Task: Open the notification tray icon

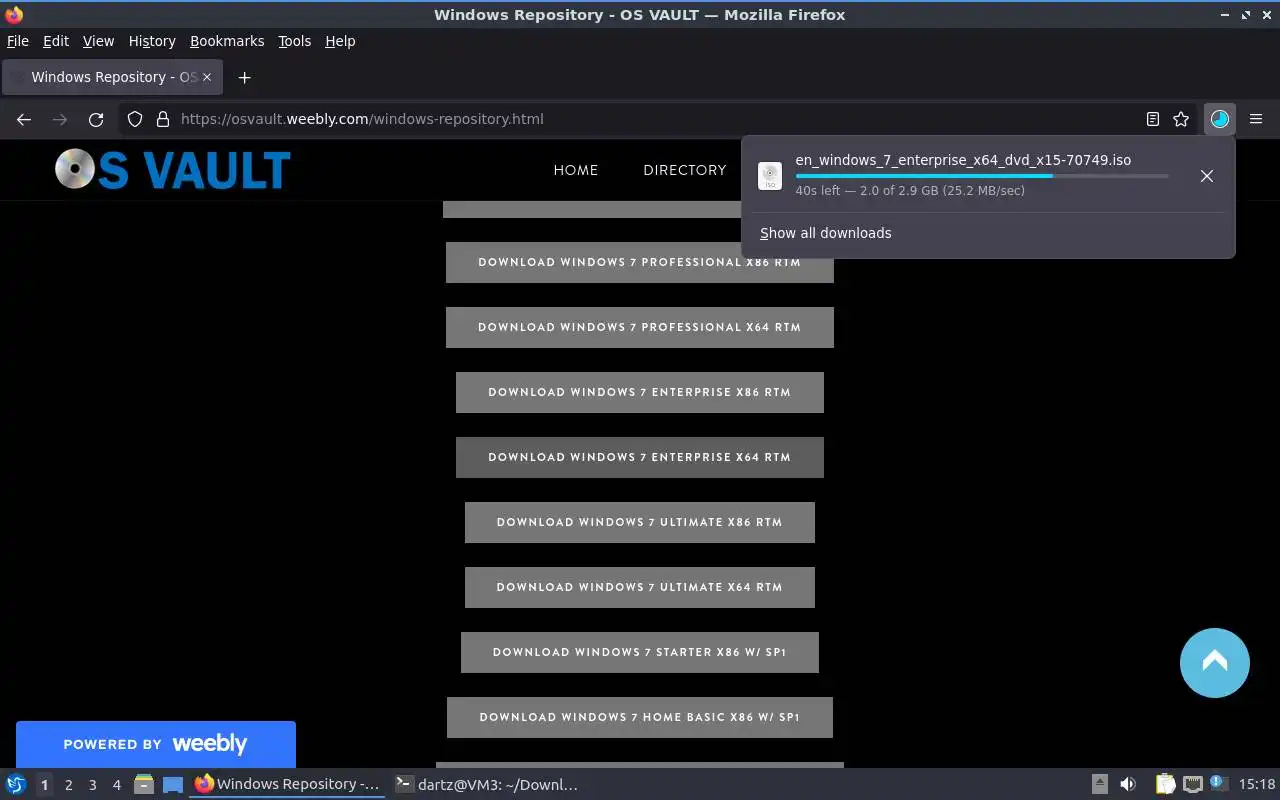Action: point(1218,784)
